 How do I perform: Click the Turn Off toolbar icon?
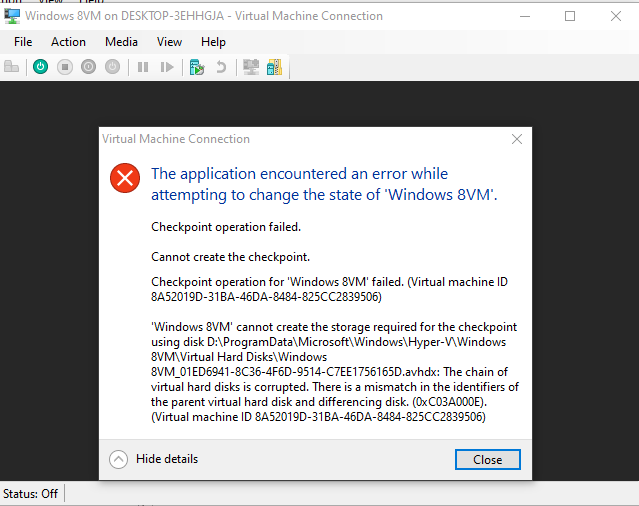(x=65, y=67)
